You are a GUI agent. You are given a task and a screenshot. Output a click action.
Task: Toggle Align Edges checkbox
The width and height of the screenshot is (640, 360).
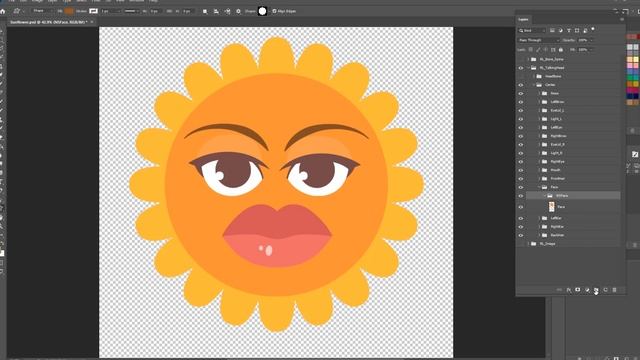(x=274, y=11)
